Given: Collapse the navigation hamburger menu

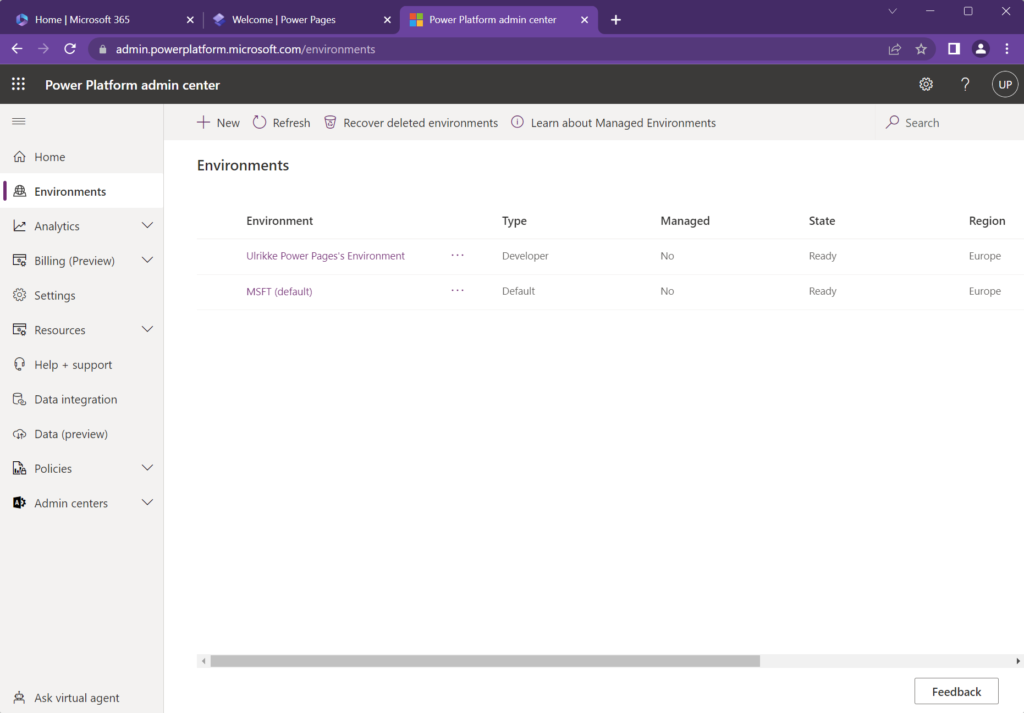Looking at the screenshot, I should [19, 121].
